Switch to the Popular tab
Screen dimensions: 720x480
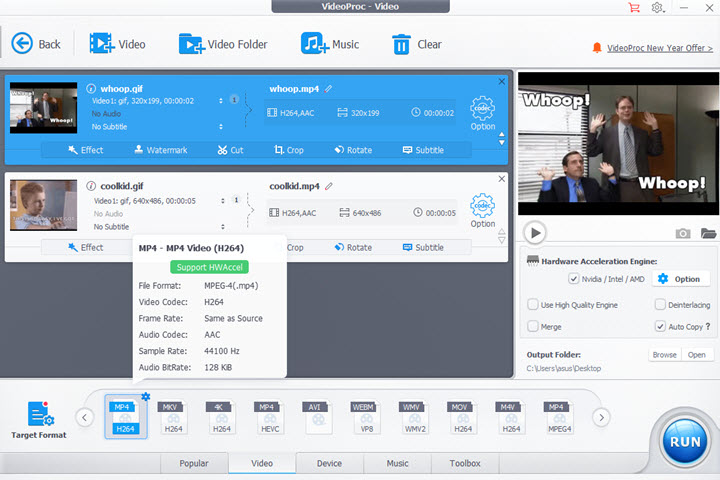pos(194,463)
